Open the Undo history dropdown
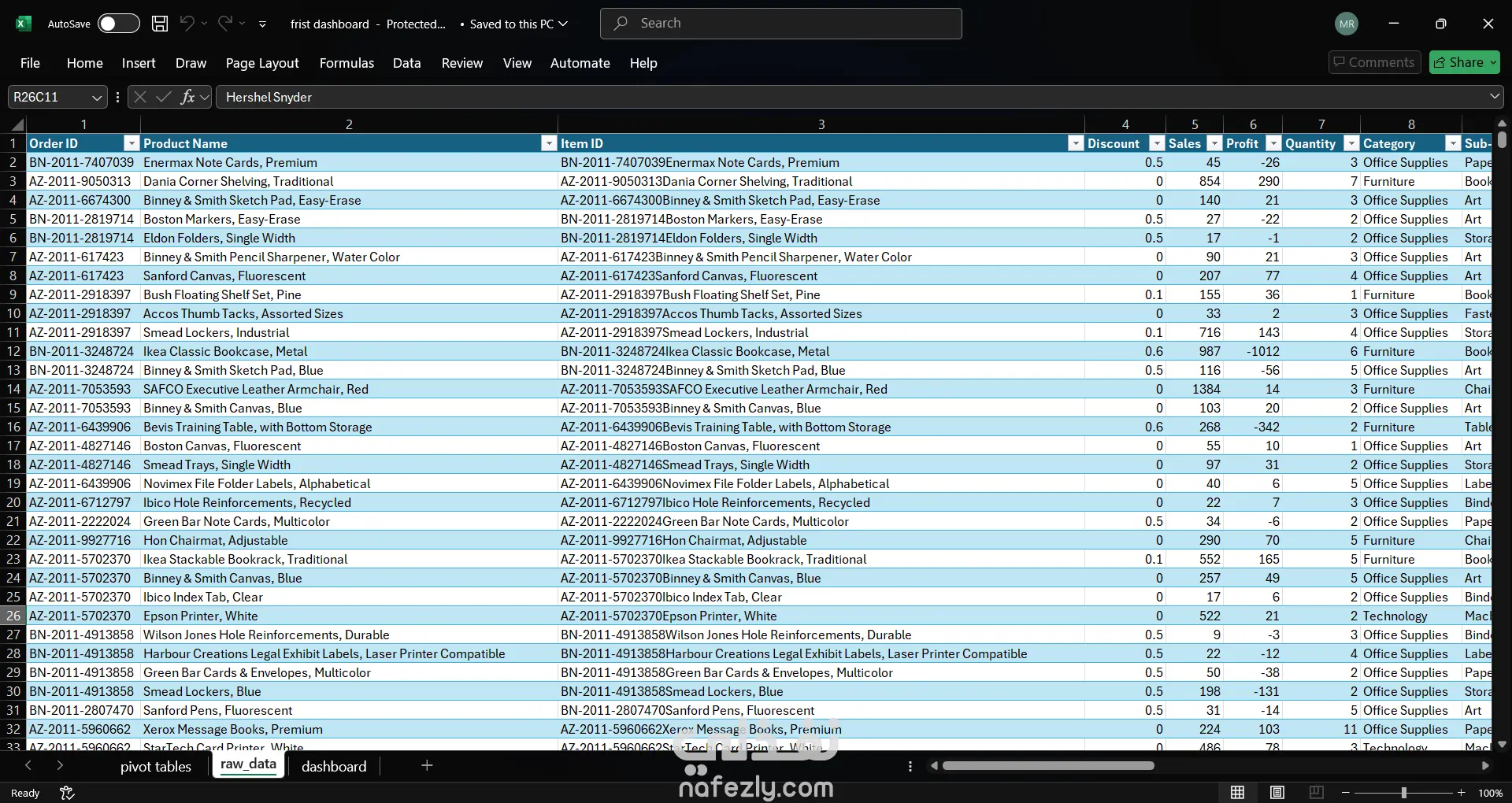The width and height of the screenshot is (1512, 803). [x=204, y=24]
